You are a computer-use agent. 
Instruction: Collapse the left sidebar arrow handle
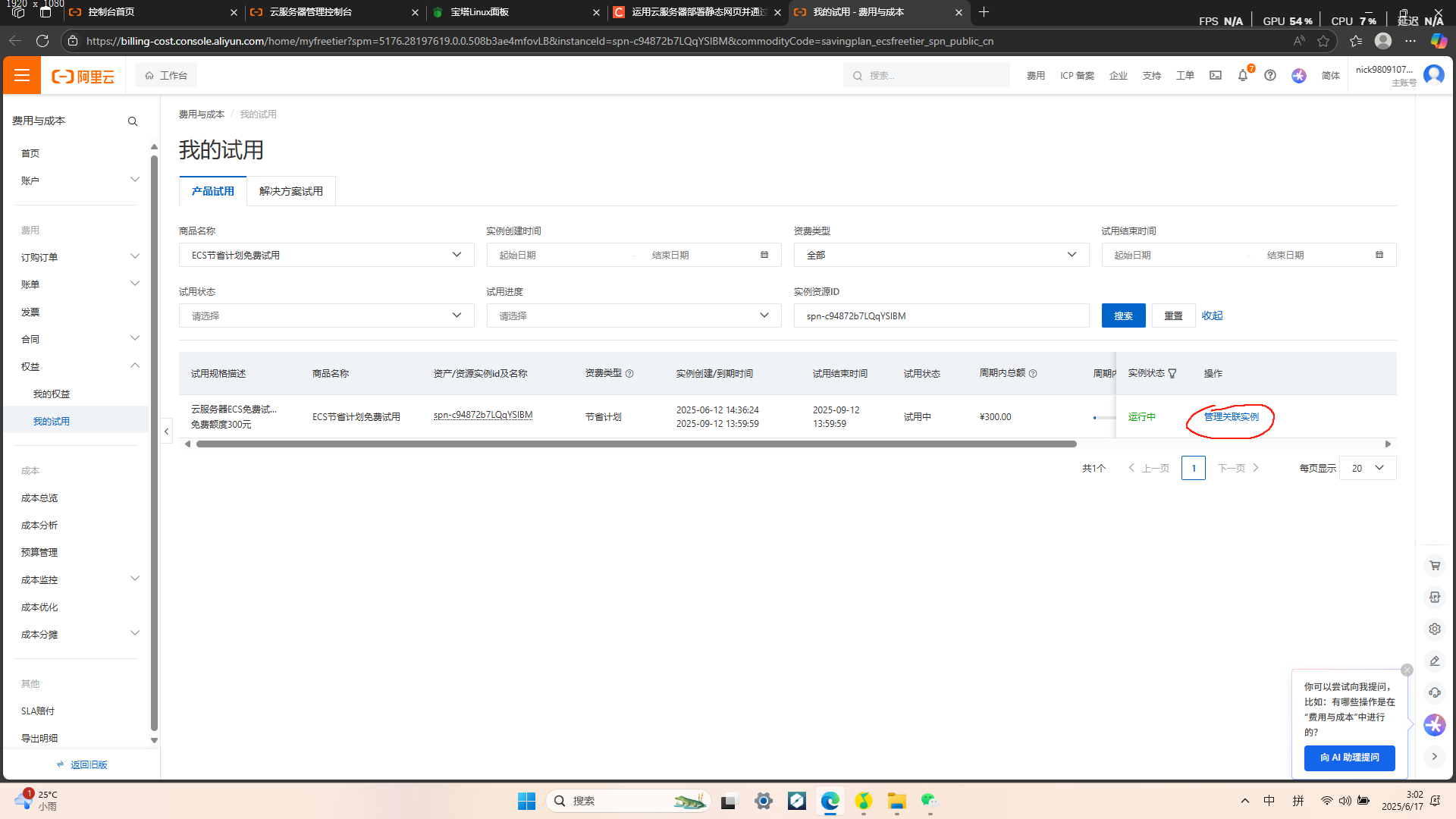(x=167, y=431)
